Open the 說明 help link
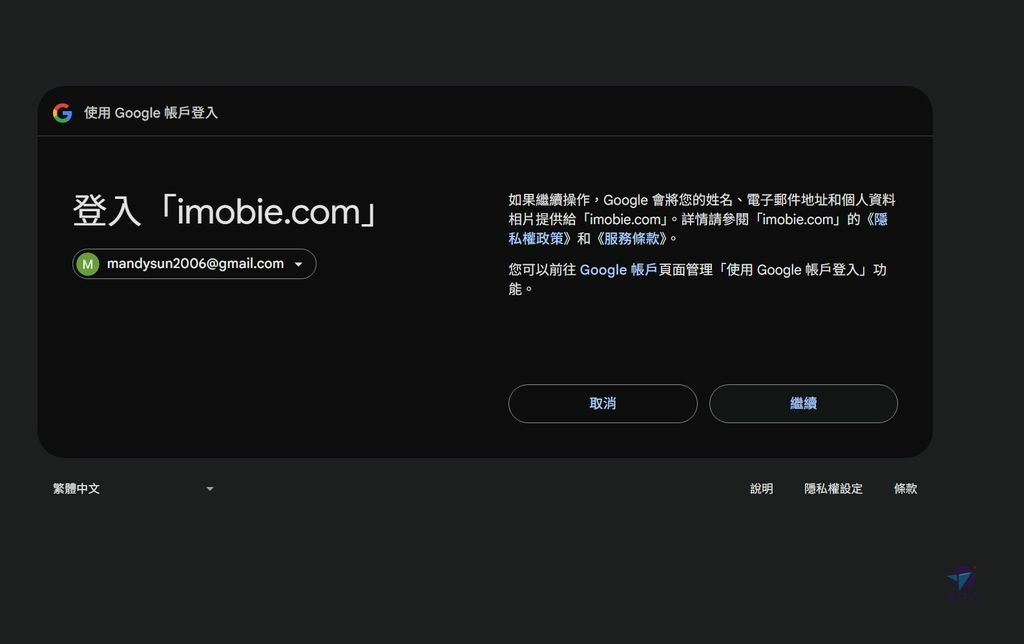 click(x=761, y=489)
